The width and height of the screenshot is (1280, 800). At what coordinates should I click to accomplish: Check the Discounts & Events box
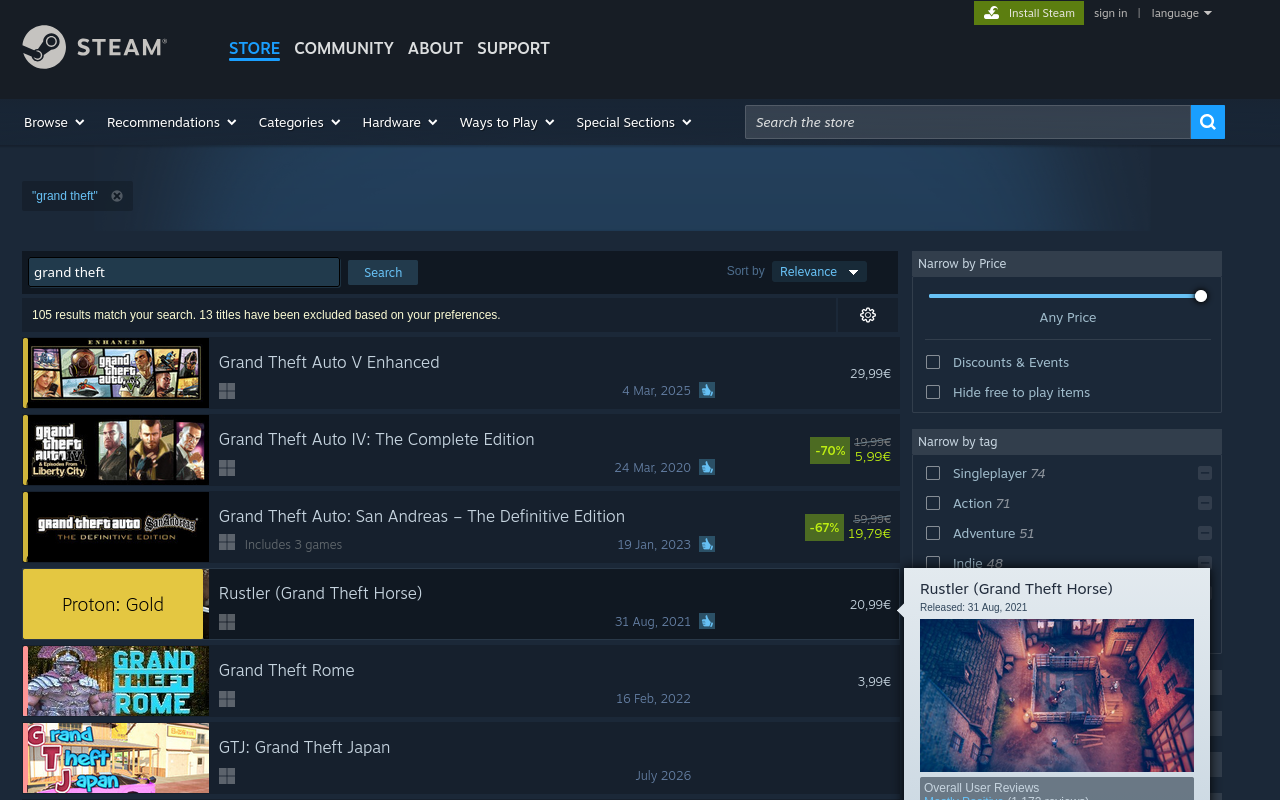click(933, 362)
